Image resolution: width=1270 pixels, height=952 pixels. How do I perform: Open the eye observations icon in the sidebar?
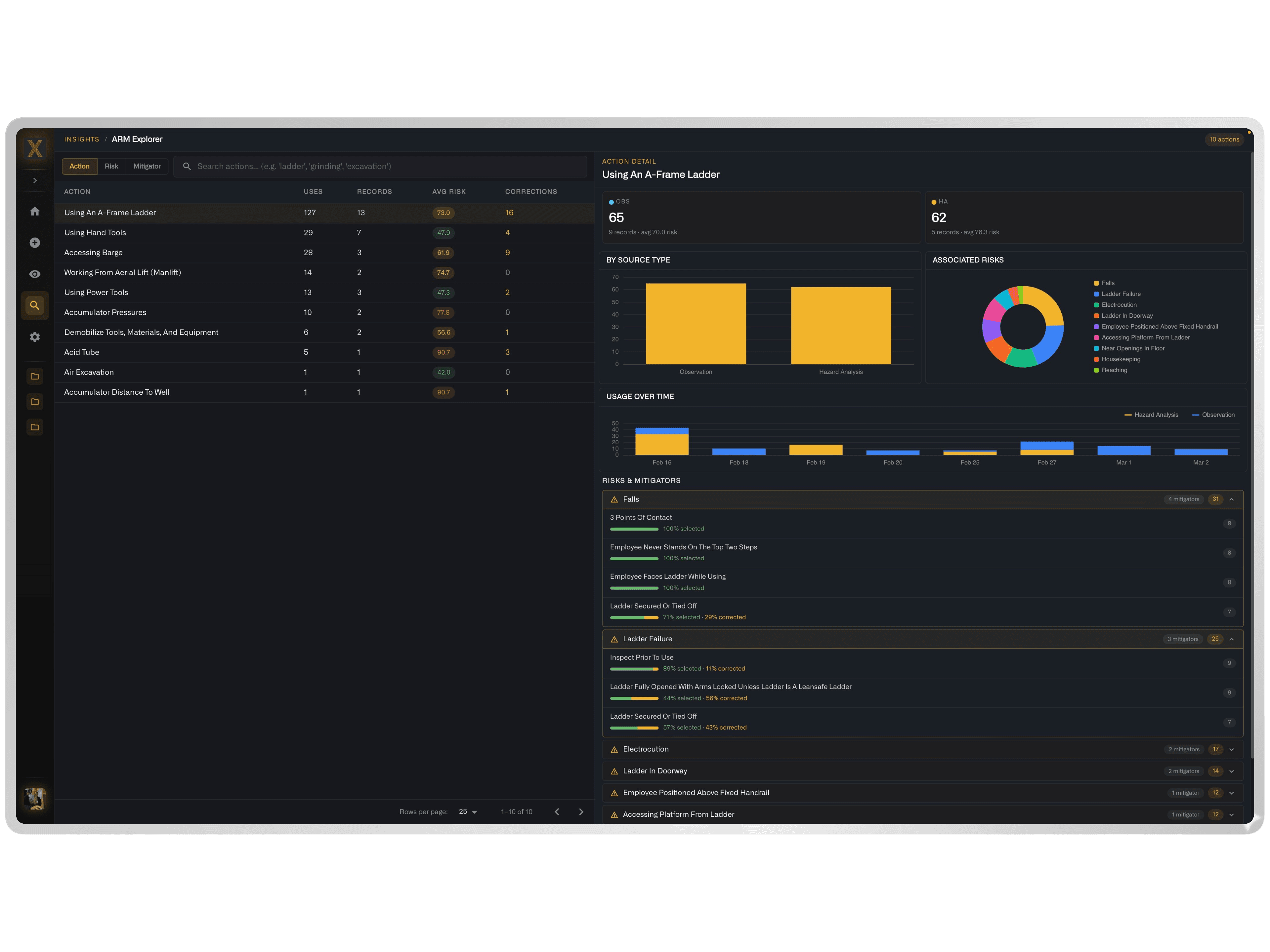point(35,274)
